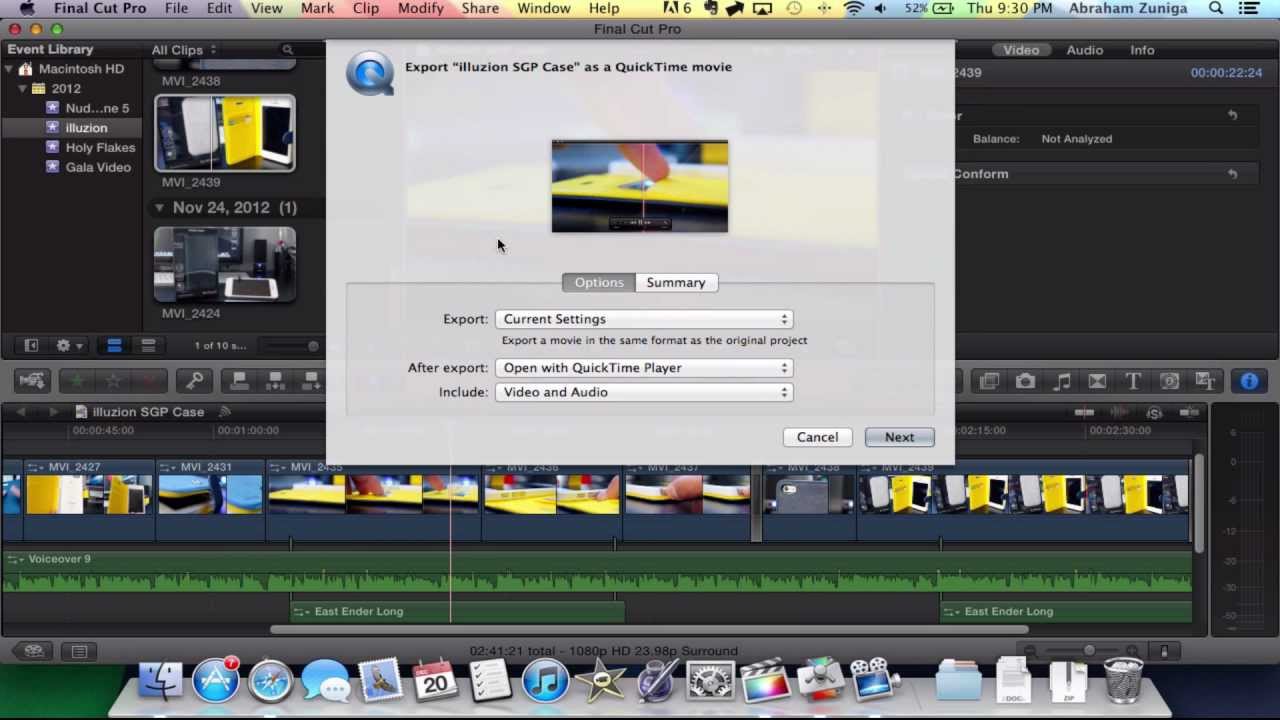Select the Options tab in export dialog
Screen dimensions: 1280x720
(x=599, y=282)
